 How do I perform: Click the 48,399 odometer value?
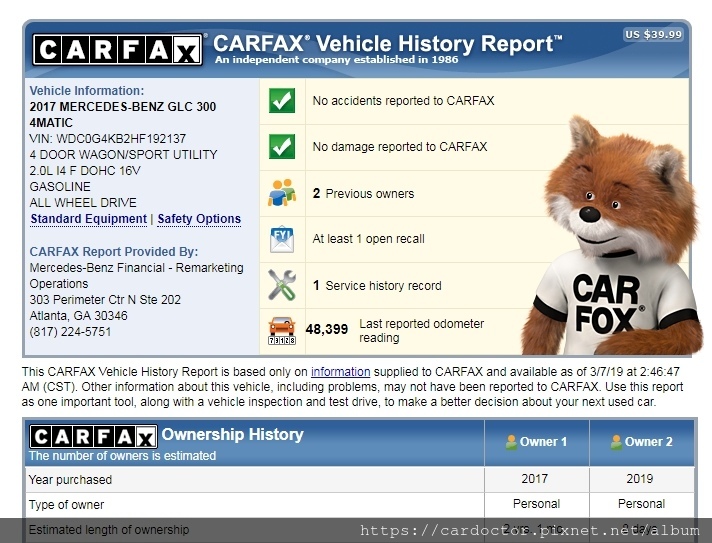(327, 329)
